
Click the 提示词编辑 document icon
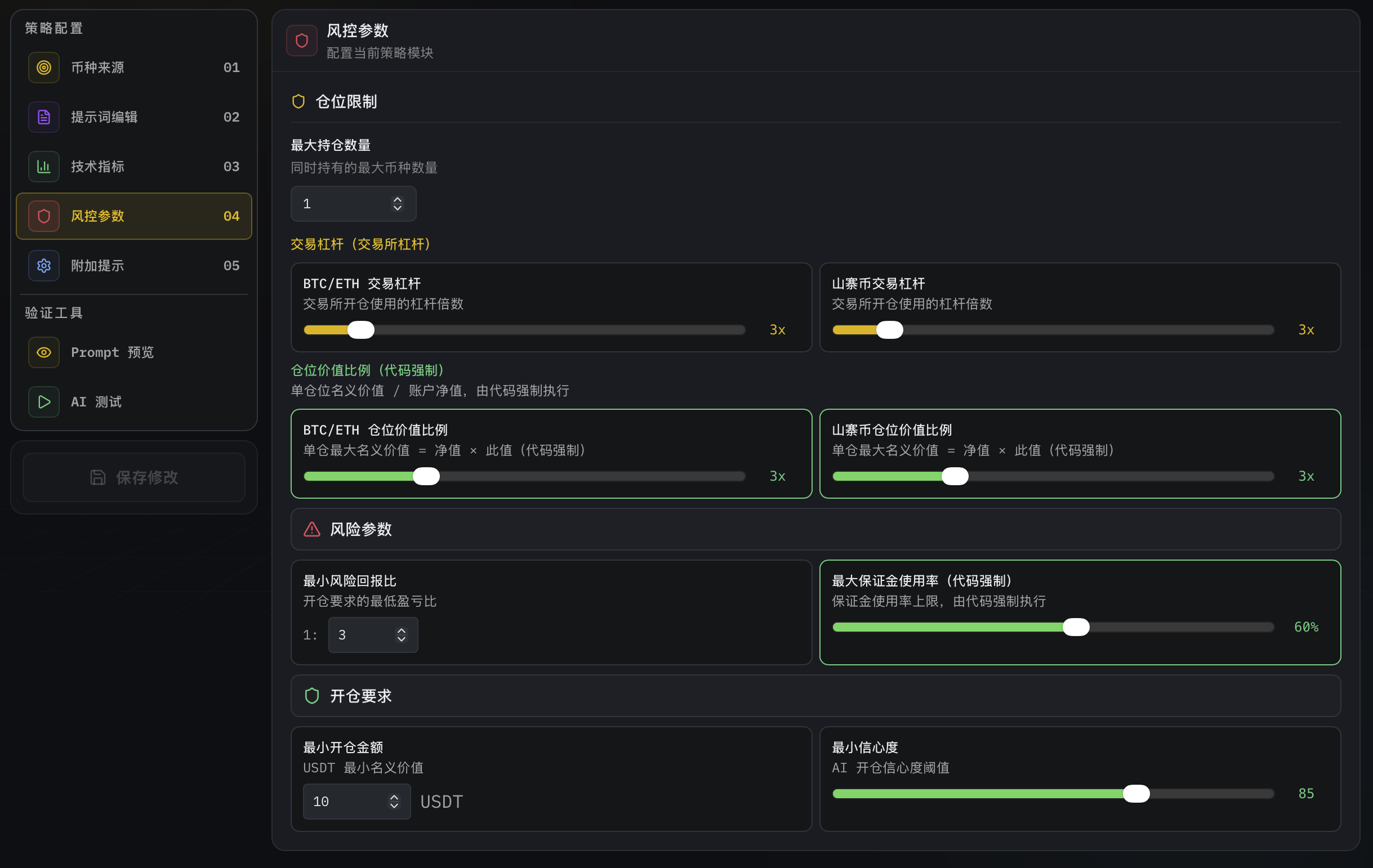(x=44, y=118)
